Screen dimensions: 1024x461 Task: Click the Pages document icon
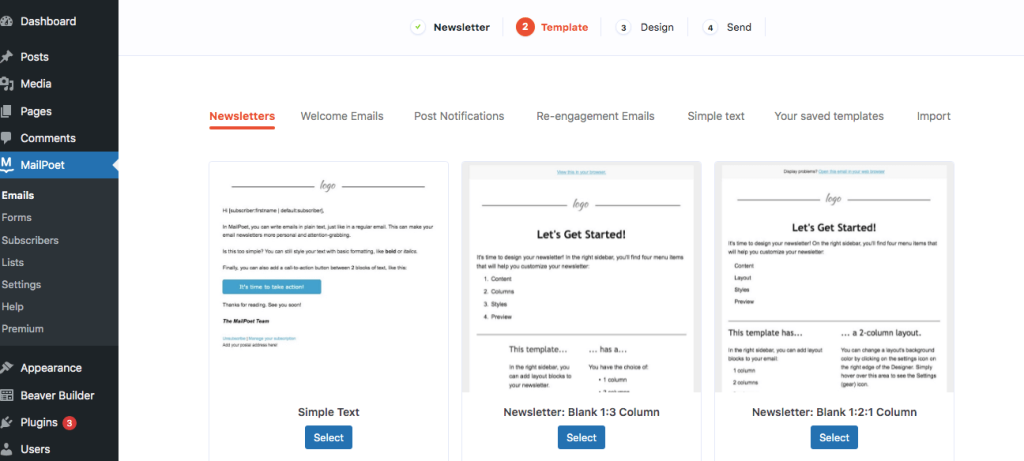tap(7, 112)
